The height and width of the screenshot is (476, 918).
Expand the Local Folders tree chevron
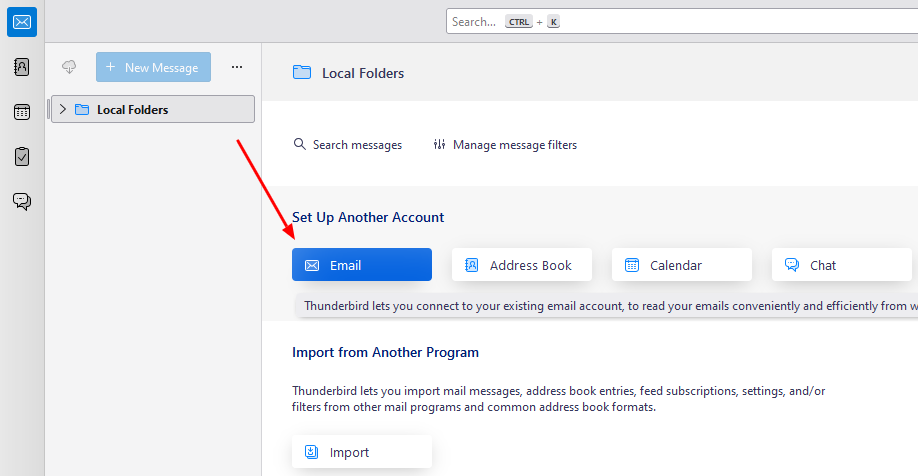click(x=64, y=110)
